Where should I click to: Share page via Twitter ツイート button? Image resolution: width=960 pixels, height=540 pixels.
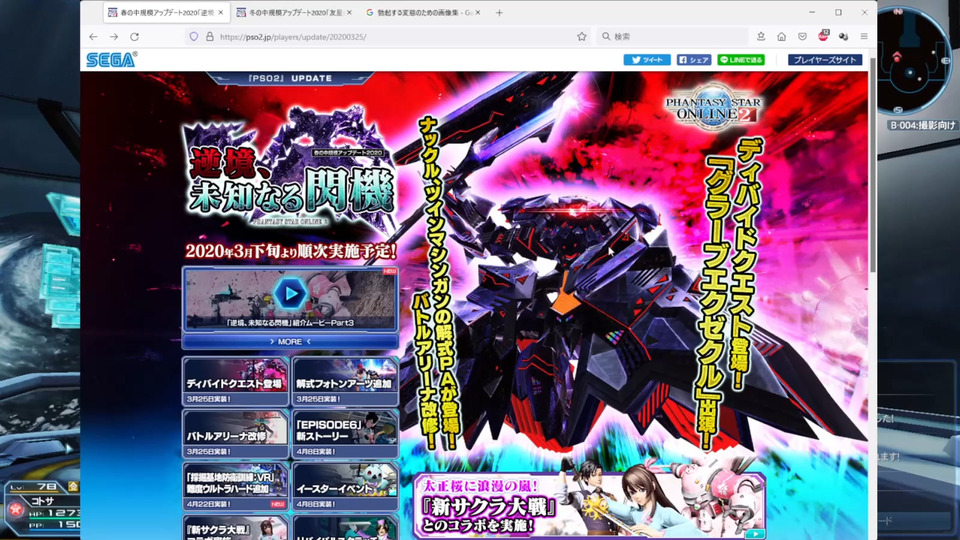coord(647,60)
